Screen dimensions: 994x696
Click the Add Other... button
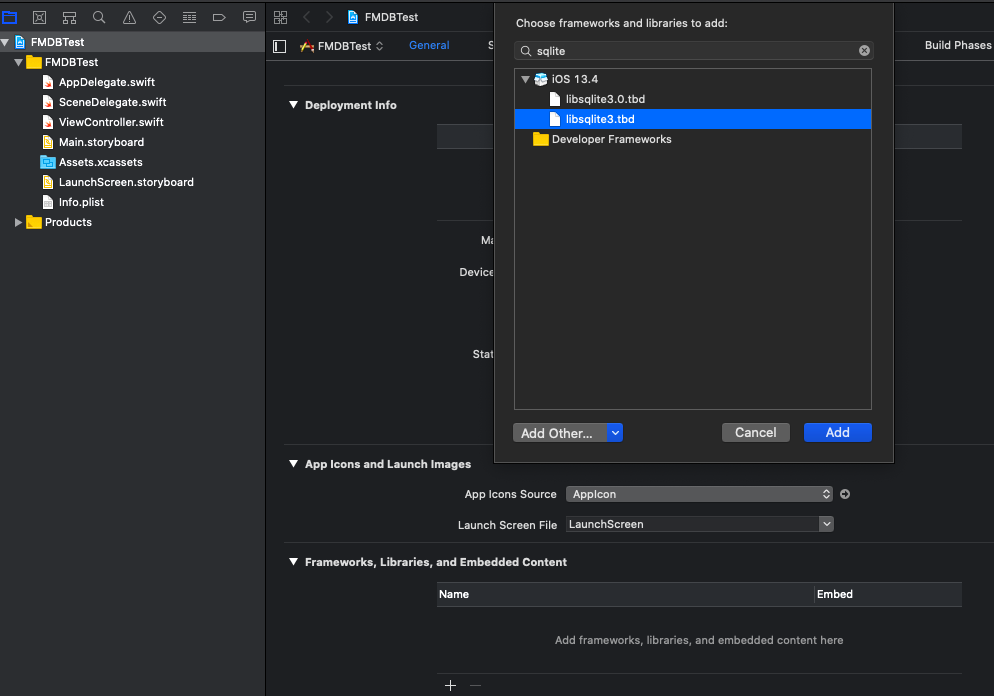560,433
